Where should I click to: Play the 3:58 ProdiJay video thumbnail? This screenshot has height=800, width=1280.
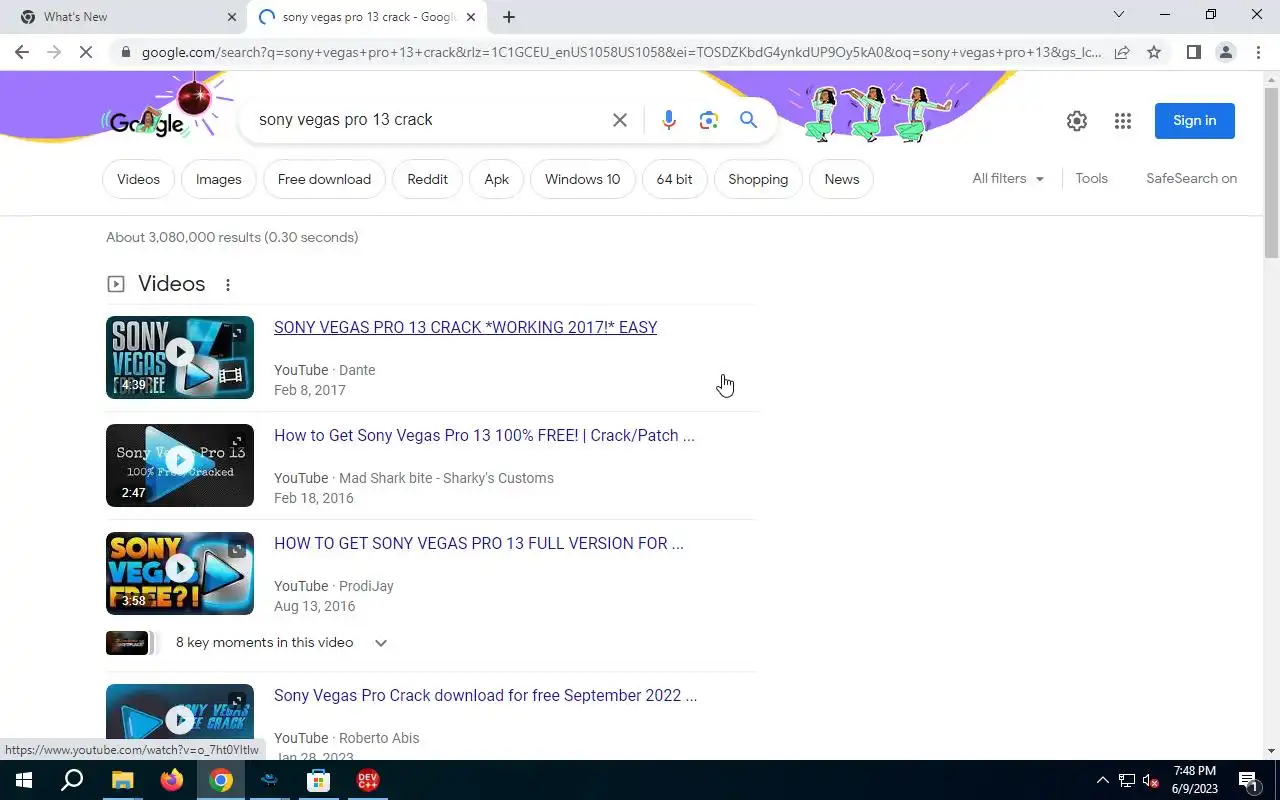180,573
